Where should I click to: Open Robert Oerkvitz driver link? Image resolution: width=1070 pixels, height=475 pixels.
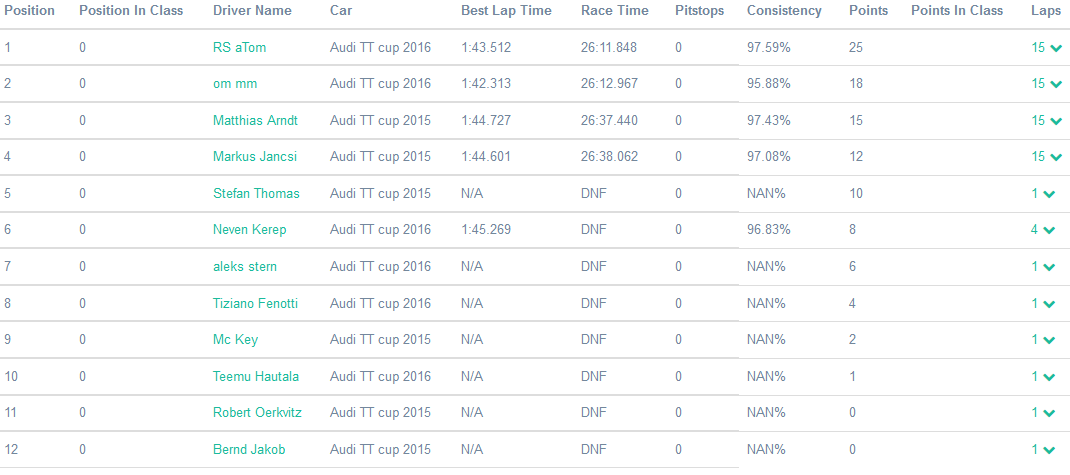pos(255,413)
